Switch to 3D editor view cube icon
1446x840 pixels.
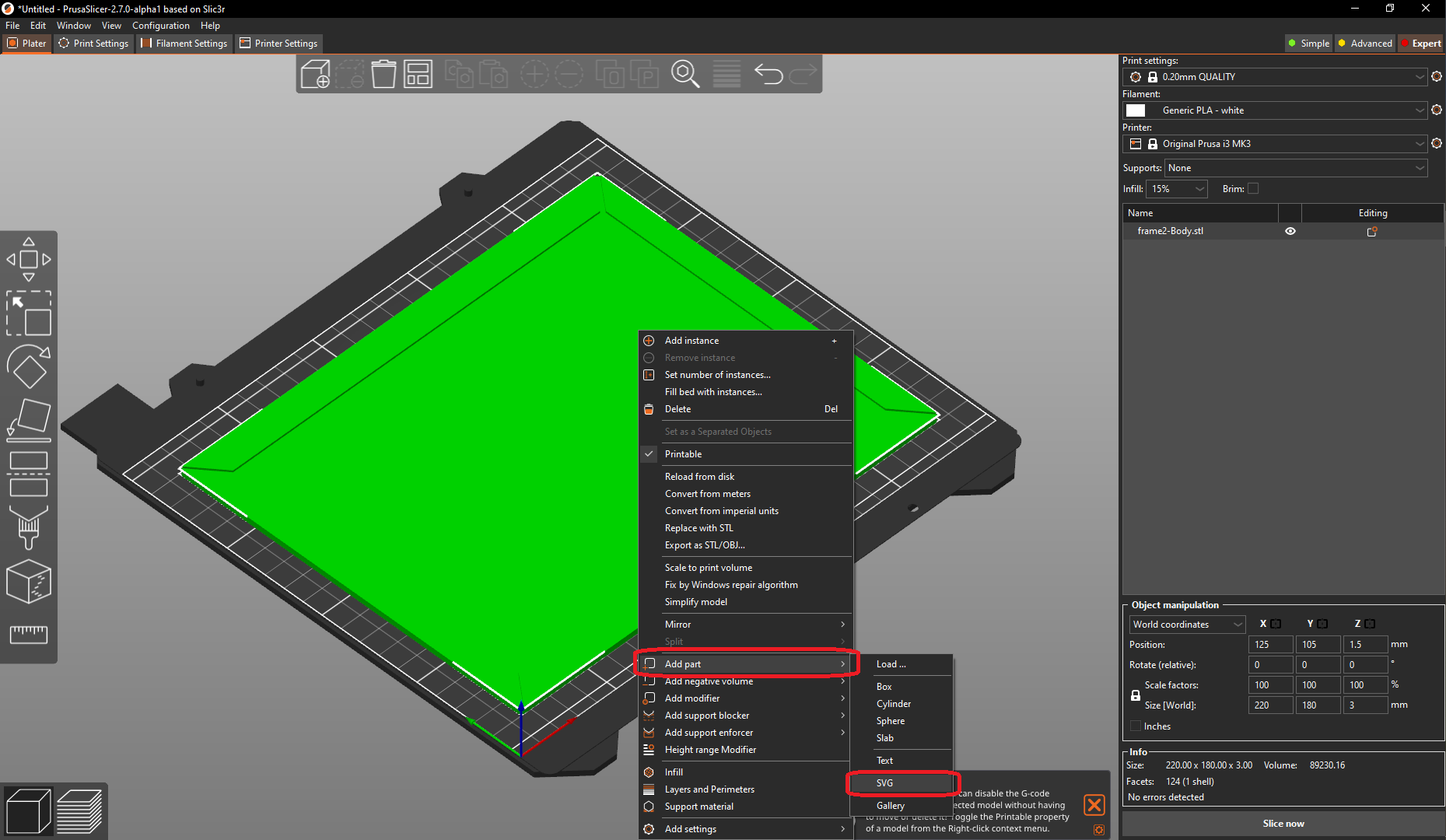click(28, 811)
